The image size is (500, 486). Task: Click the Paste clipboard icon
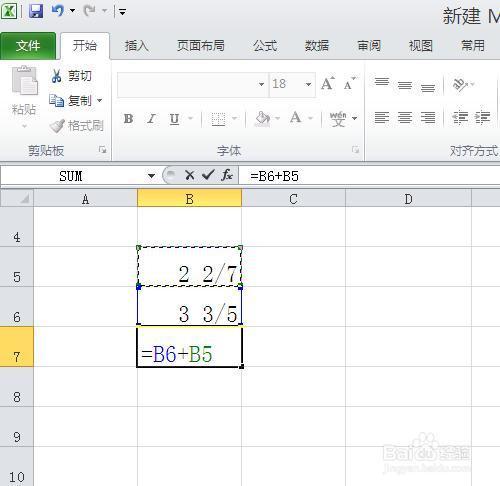click(x=24, y=80)
